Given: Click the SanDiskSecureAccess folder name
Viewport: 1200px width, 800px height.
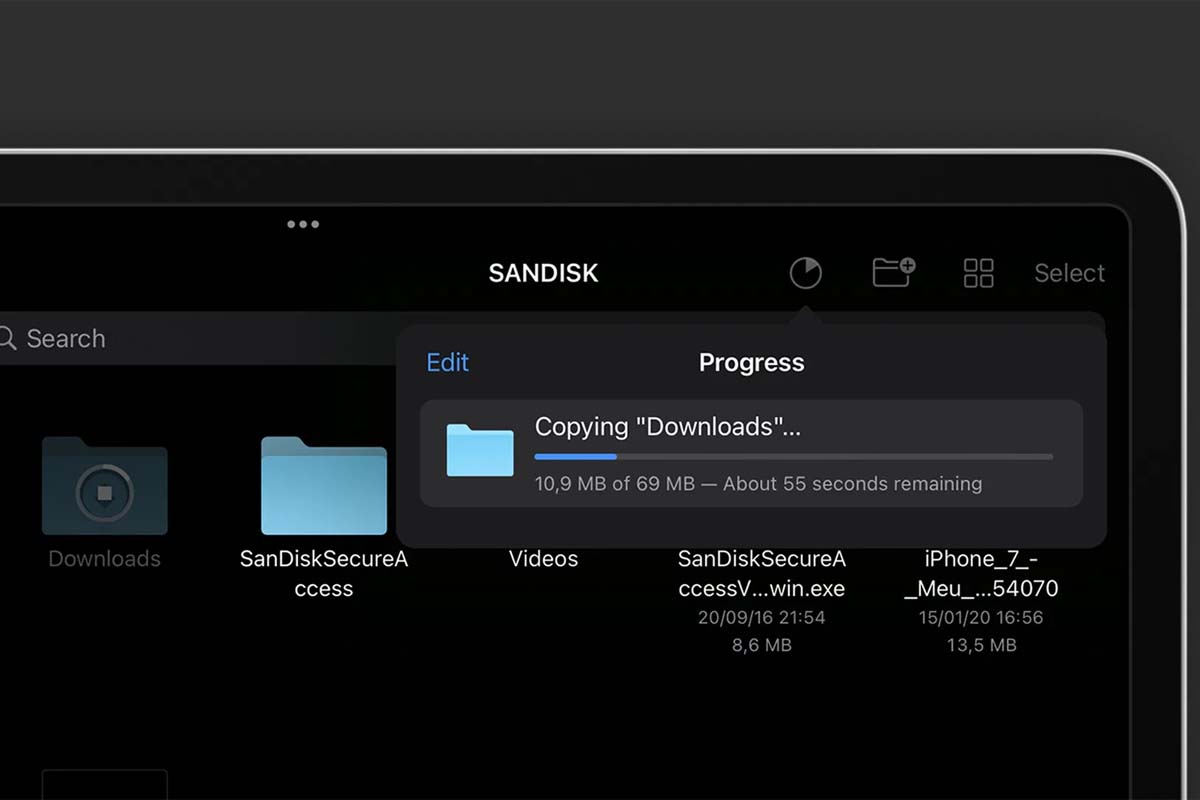Looking at the screenshot, I should (324, 573).
